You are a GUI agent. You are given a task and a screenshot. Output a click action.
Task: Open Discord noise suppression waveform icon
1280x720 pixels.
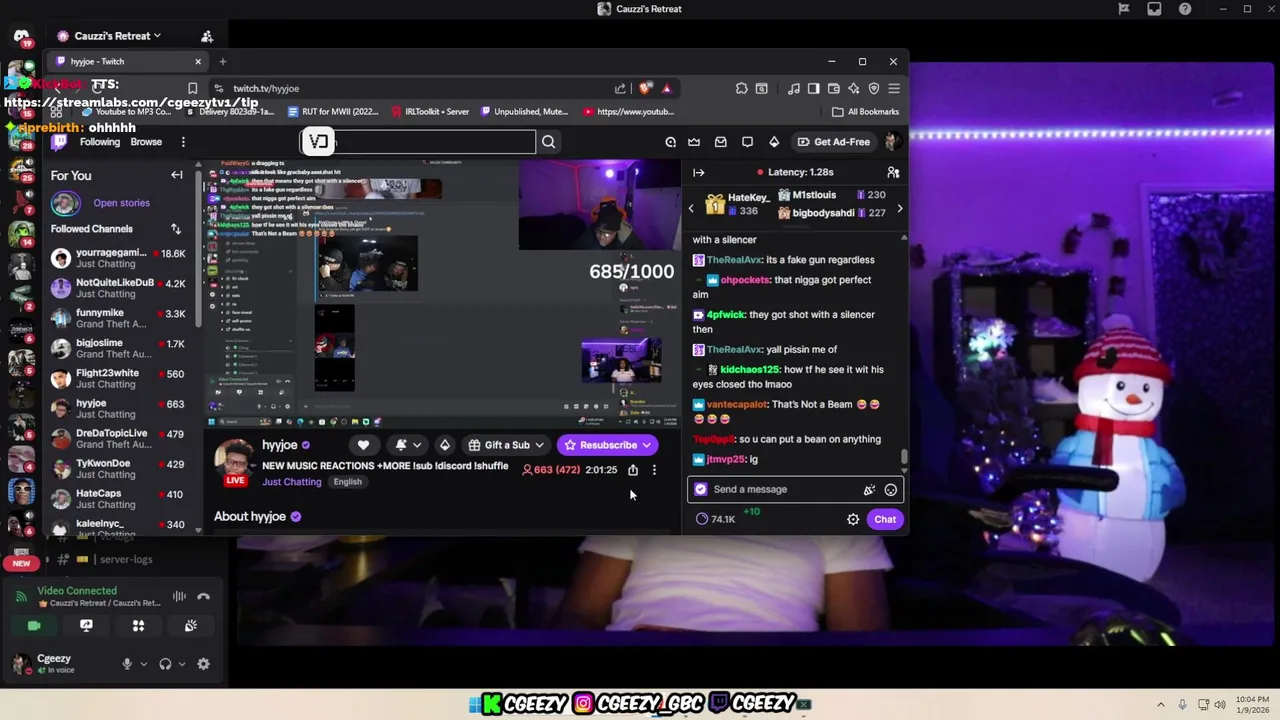pos(179,597)
